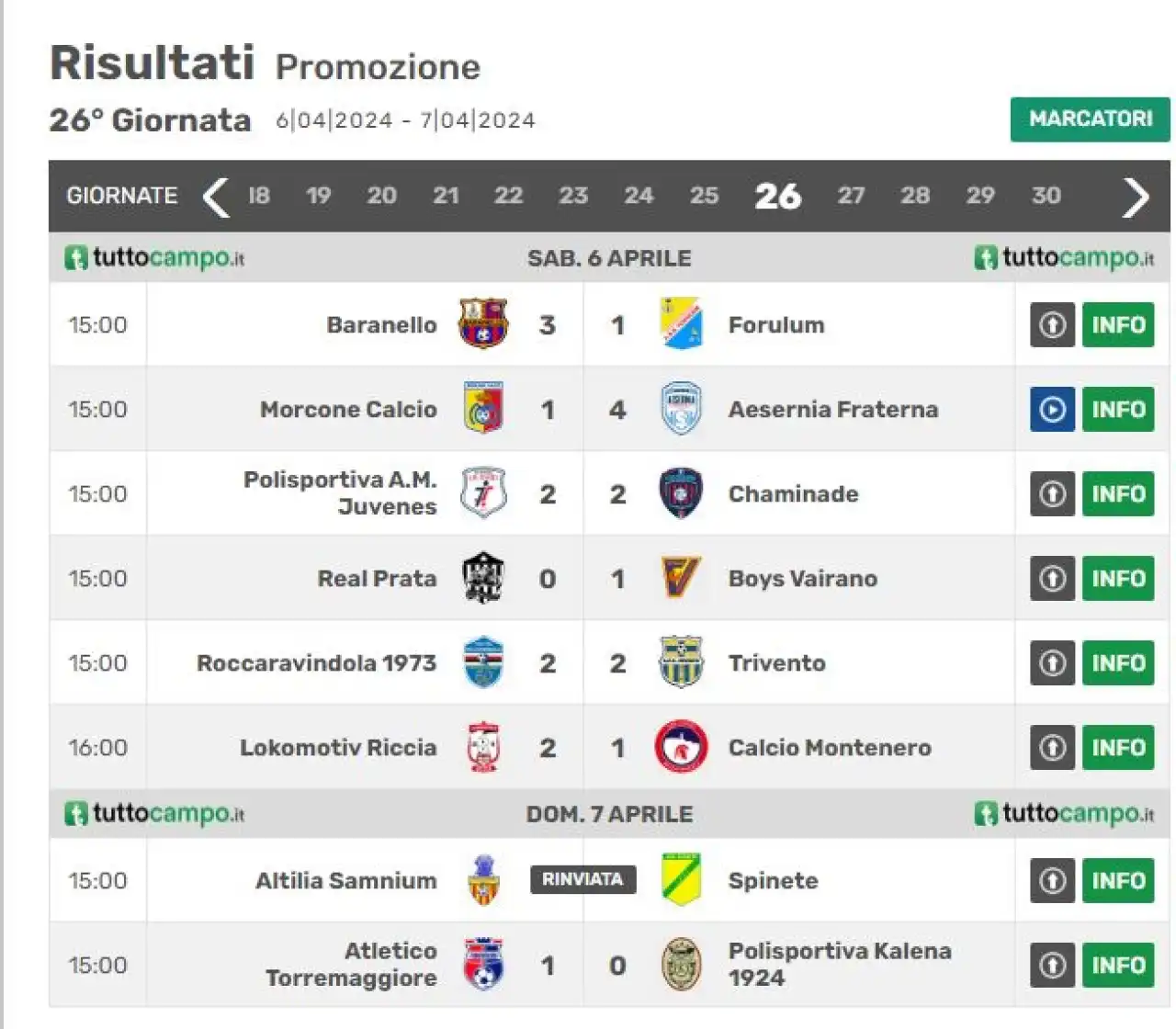Viewport: 1176px width, 1029px height.
Task: Click the Boys Vairano V-shaped crest
Action: point(681,578)
